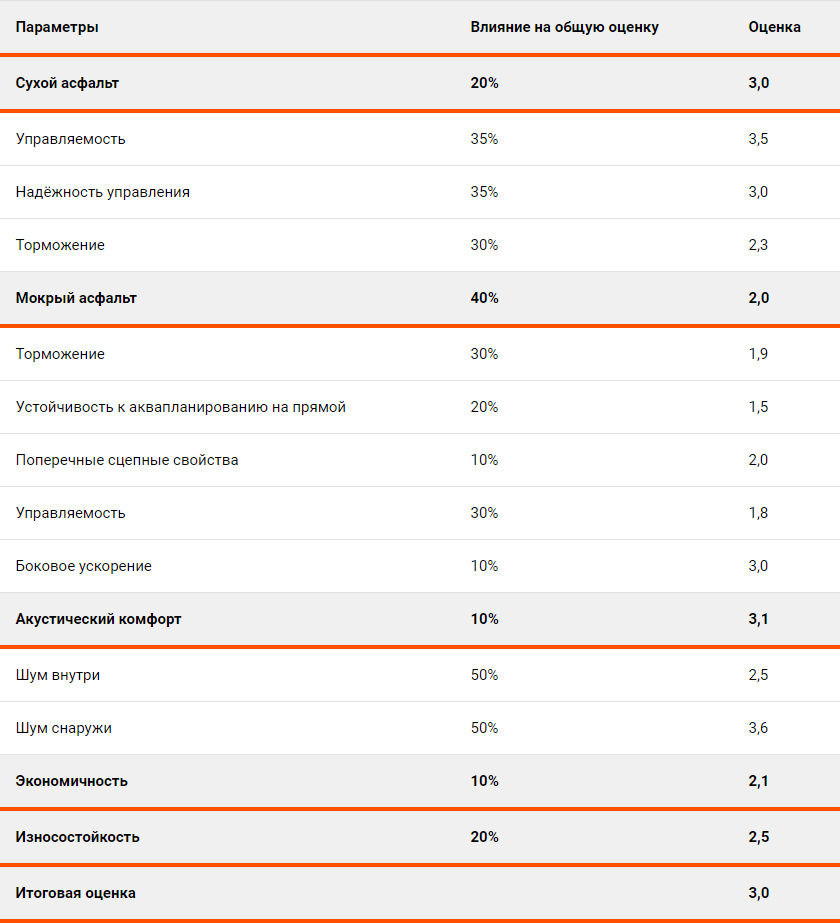Click the 3,6 score for Шум снаружи

pos(758,728)
